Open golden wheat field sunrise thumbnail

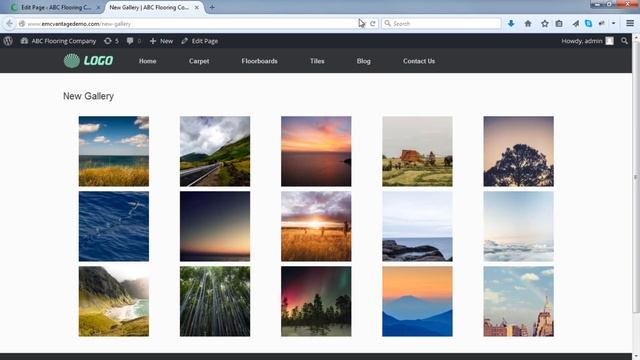[316, 227]
